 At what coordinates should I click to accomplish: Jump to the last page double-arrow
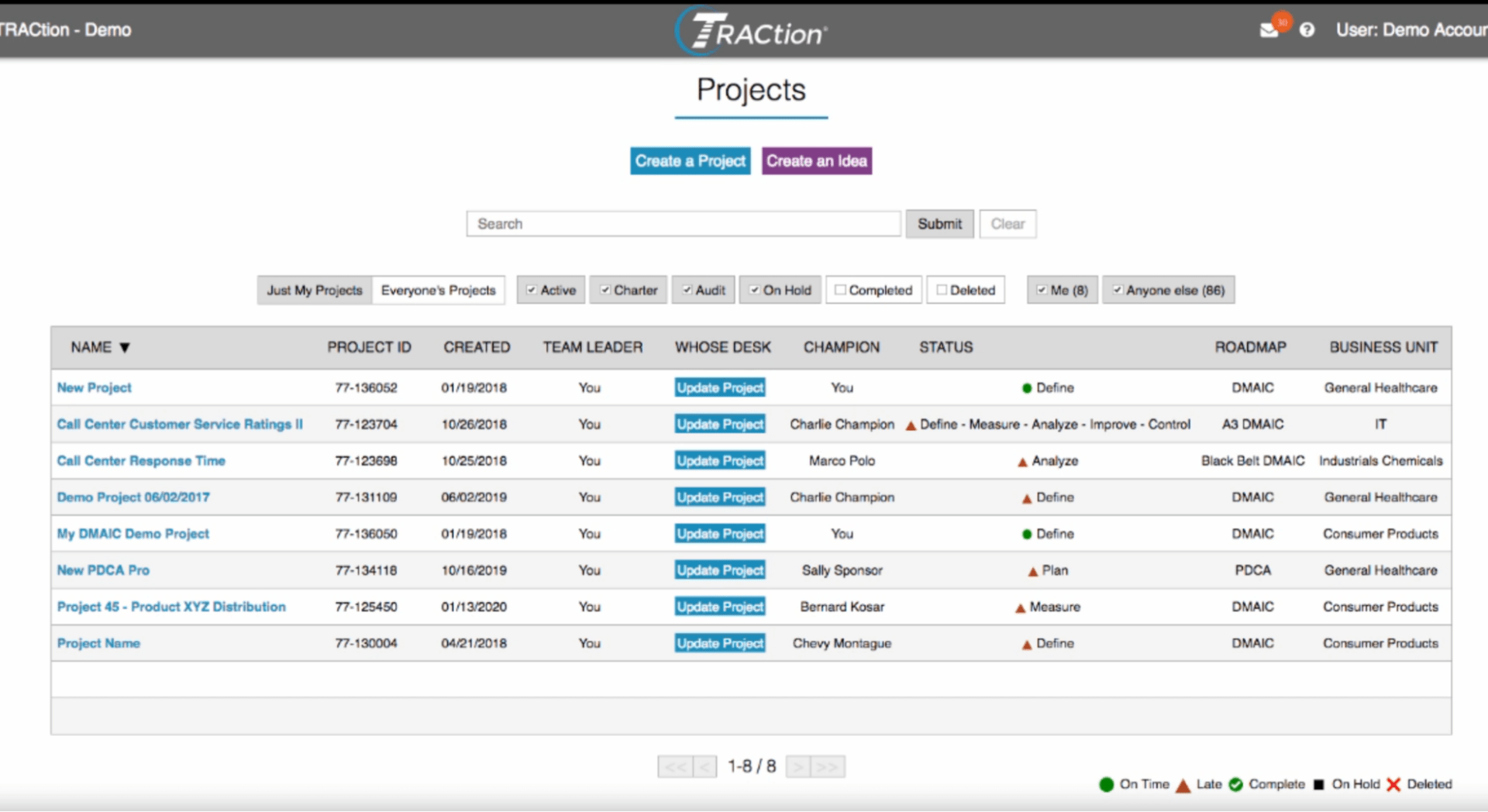click(826, 766)
